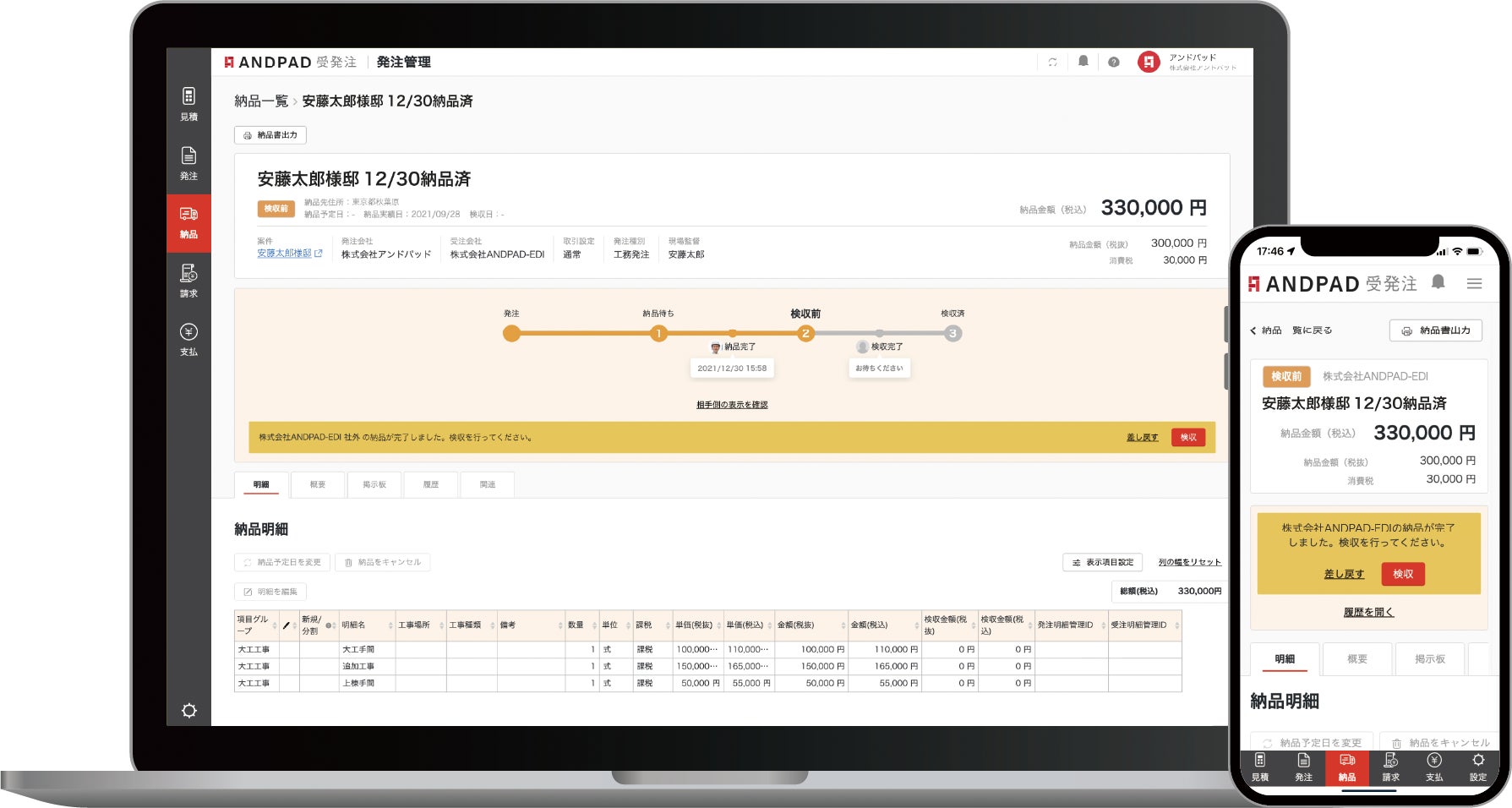The width and height of the screenshot is (1512, 808).
Task: Click 納品一覧 breadcrumb on laptop
Action: tap(261, 101)
